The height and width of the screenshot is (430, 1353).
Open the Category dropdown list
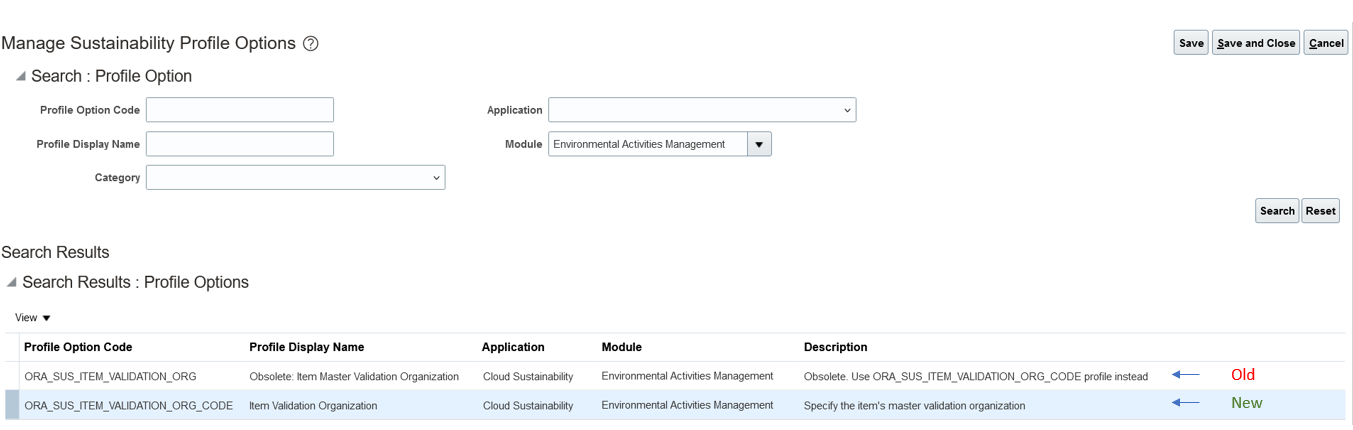296,178
